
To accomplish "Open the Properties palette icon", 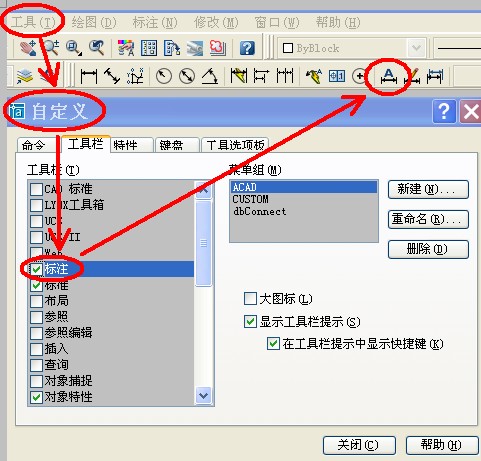I will coord(126,48).
